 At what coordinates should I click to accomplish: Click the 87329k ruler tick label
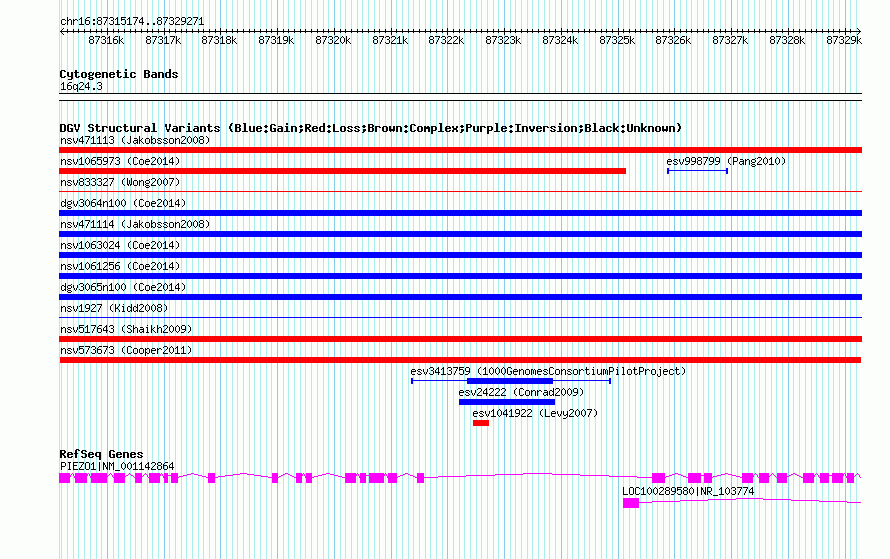[x=844, y=40]
